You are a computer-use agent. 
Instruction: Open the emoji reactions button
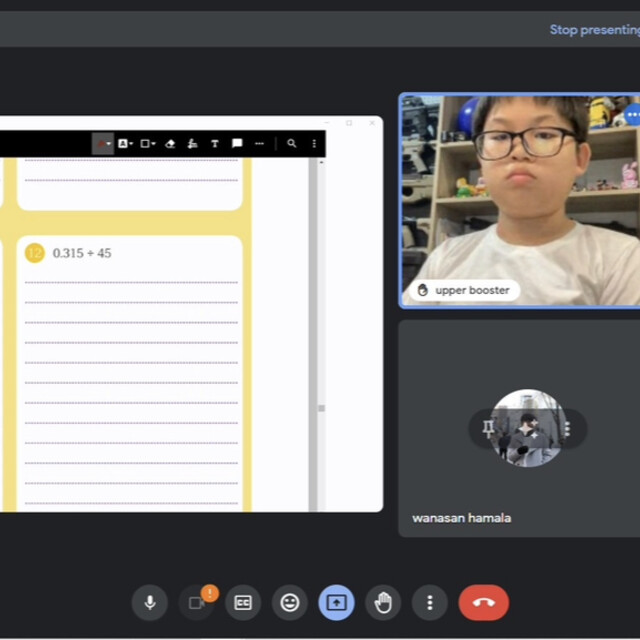coord(290,602)
